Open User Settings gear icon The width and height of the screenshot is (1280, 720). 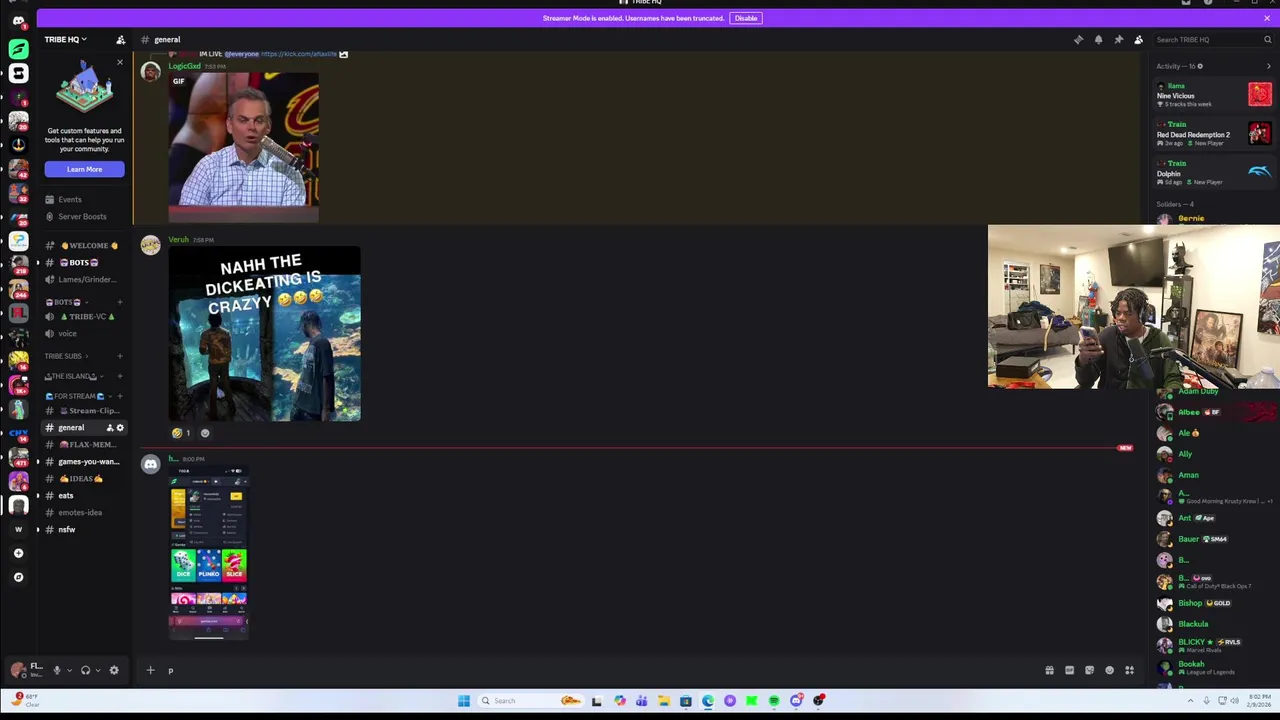click(114, 670)
